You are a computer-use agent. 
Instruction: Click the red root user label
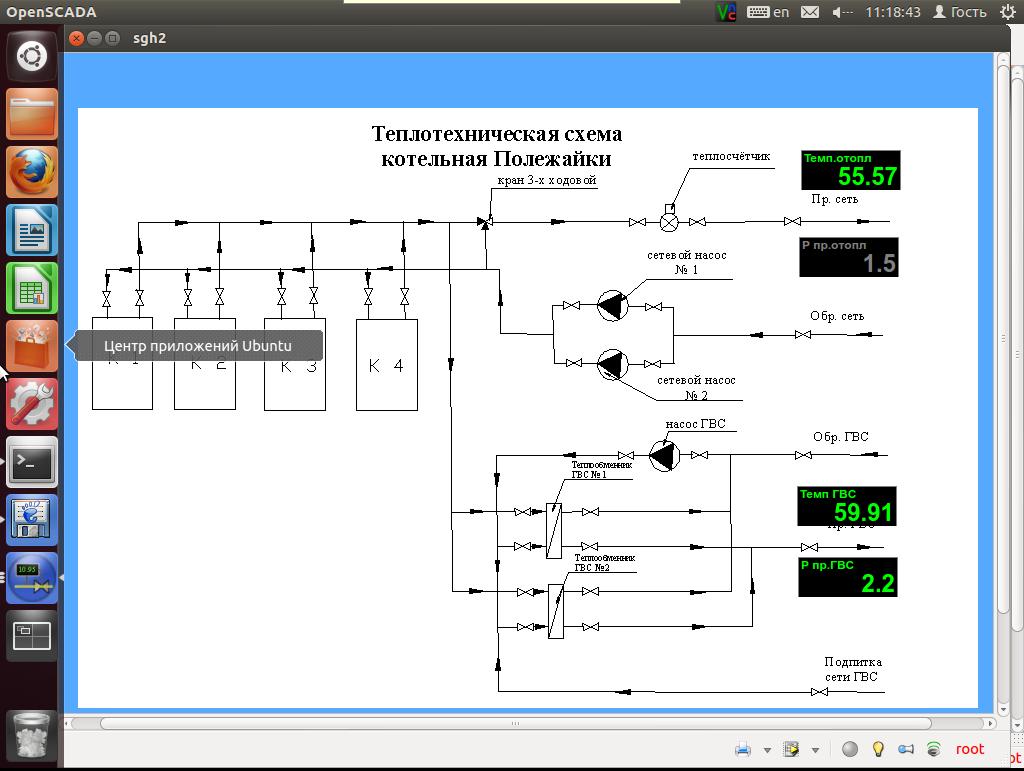point(969,749)
